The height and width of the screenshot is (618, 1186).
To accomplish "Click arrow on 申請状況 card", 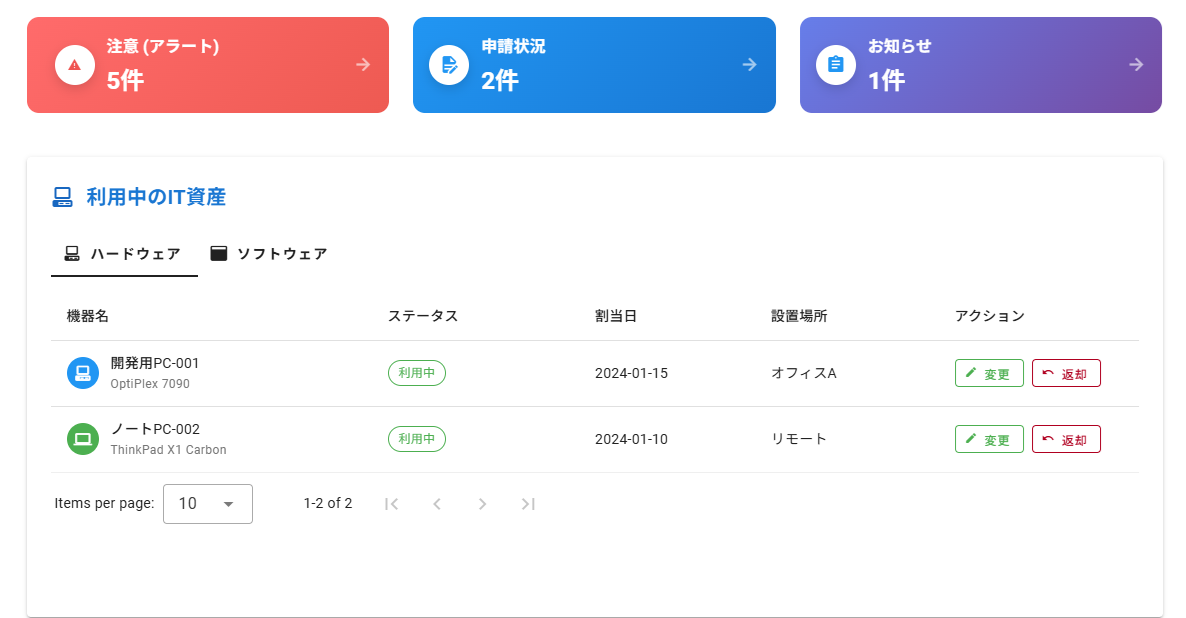I will click(750, 65).
